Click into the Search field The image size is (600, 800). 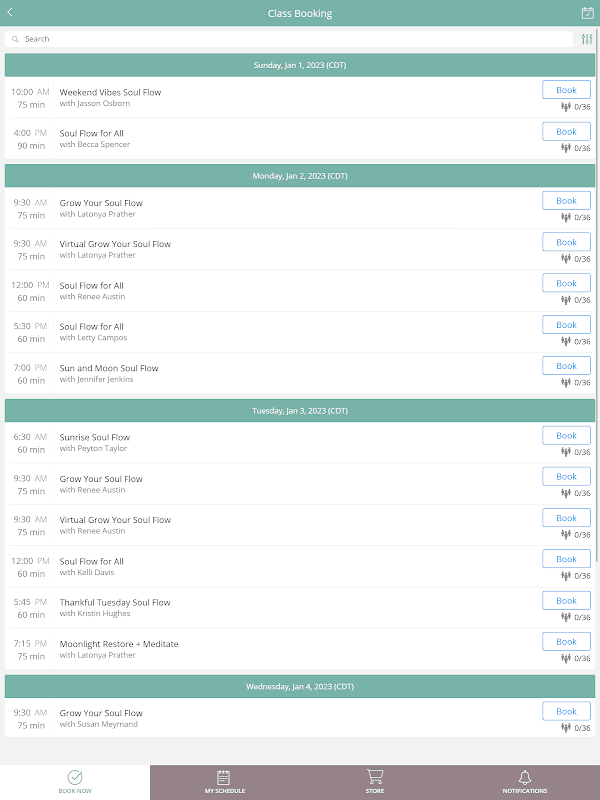pyautogui.click(x=290, y=39)
